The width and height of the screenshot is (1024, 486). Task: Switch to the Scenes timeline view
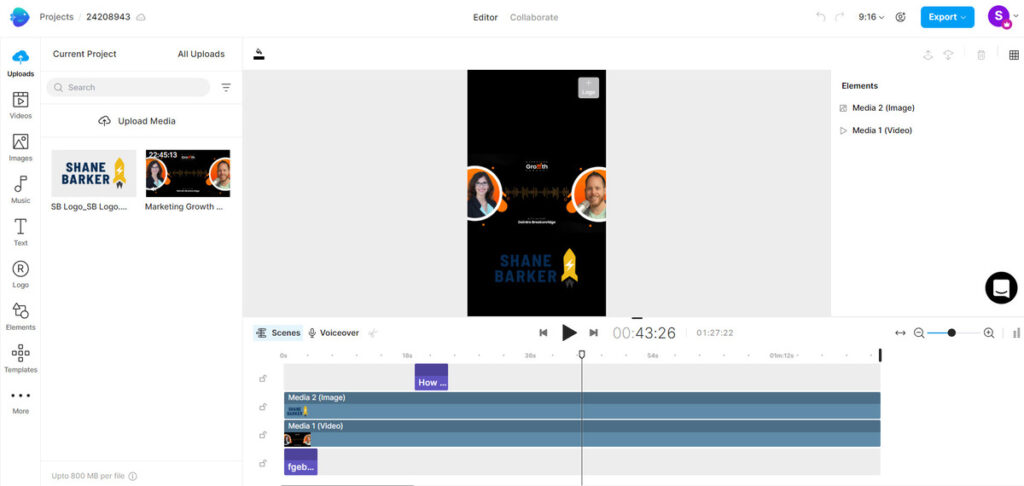(x=278, y=333)
